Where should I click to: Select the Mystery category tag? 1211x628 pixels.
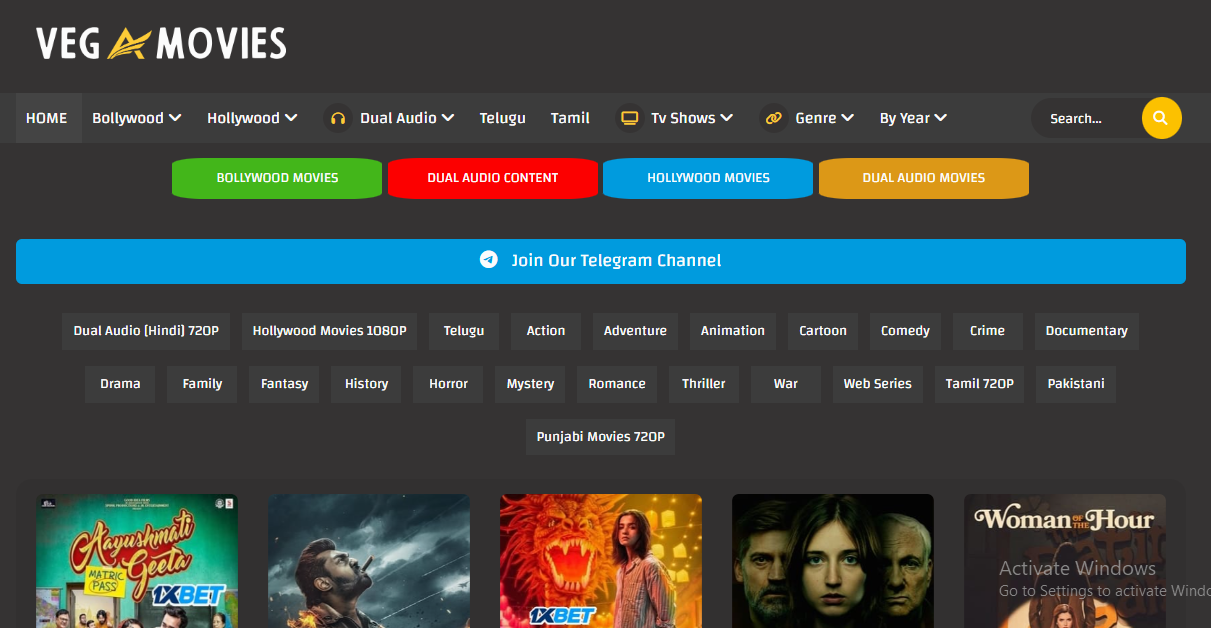pyautogui.click(x=530, y=384)
